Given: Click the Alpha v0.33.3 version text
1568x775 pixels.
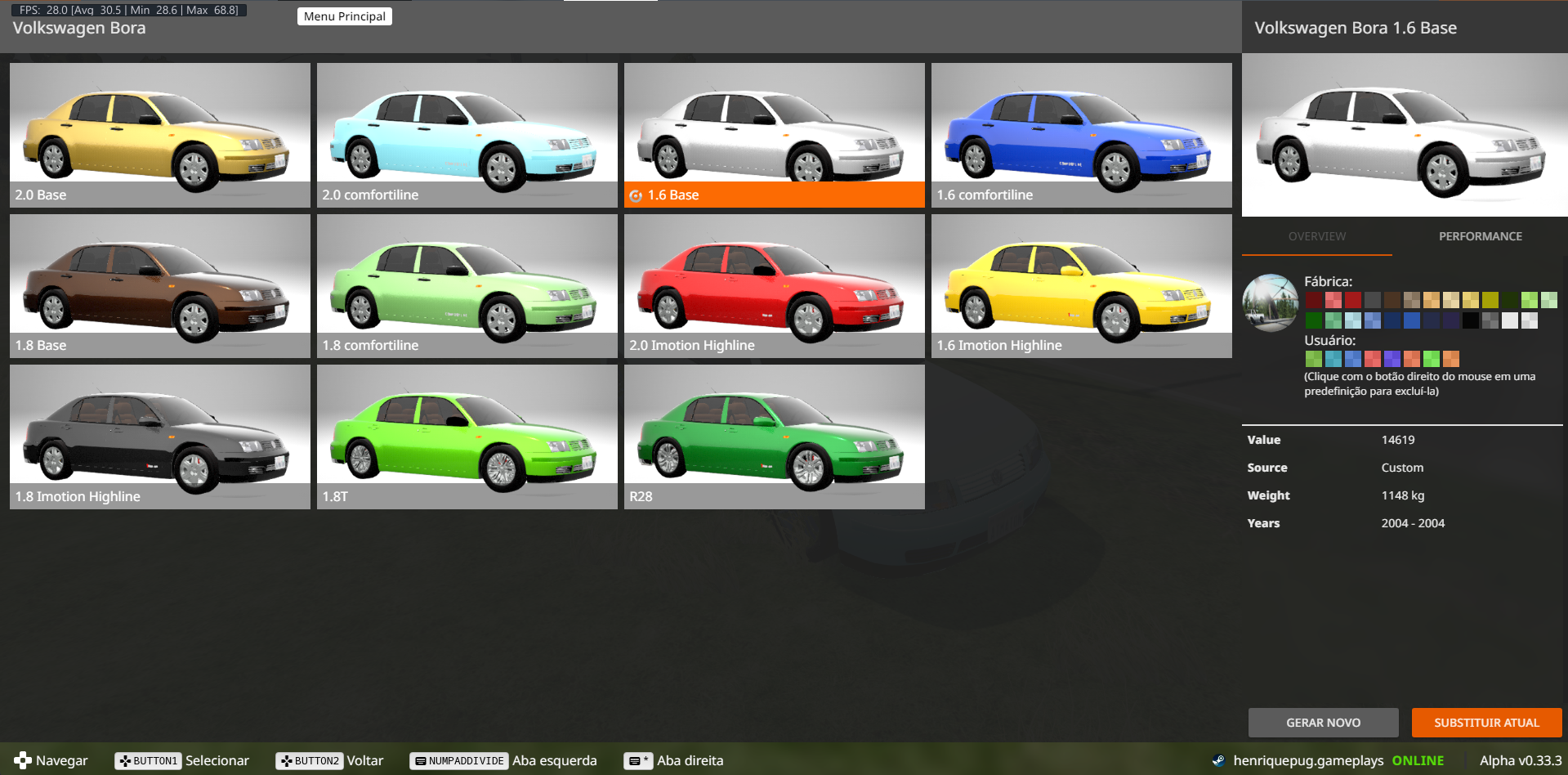Looking at the screenshot, I should pyautogui.click(x=1520, y=760).
